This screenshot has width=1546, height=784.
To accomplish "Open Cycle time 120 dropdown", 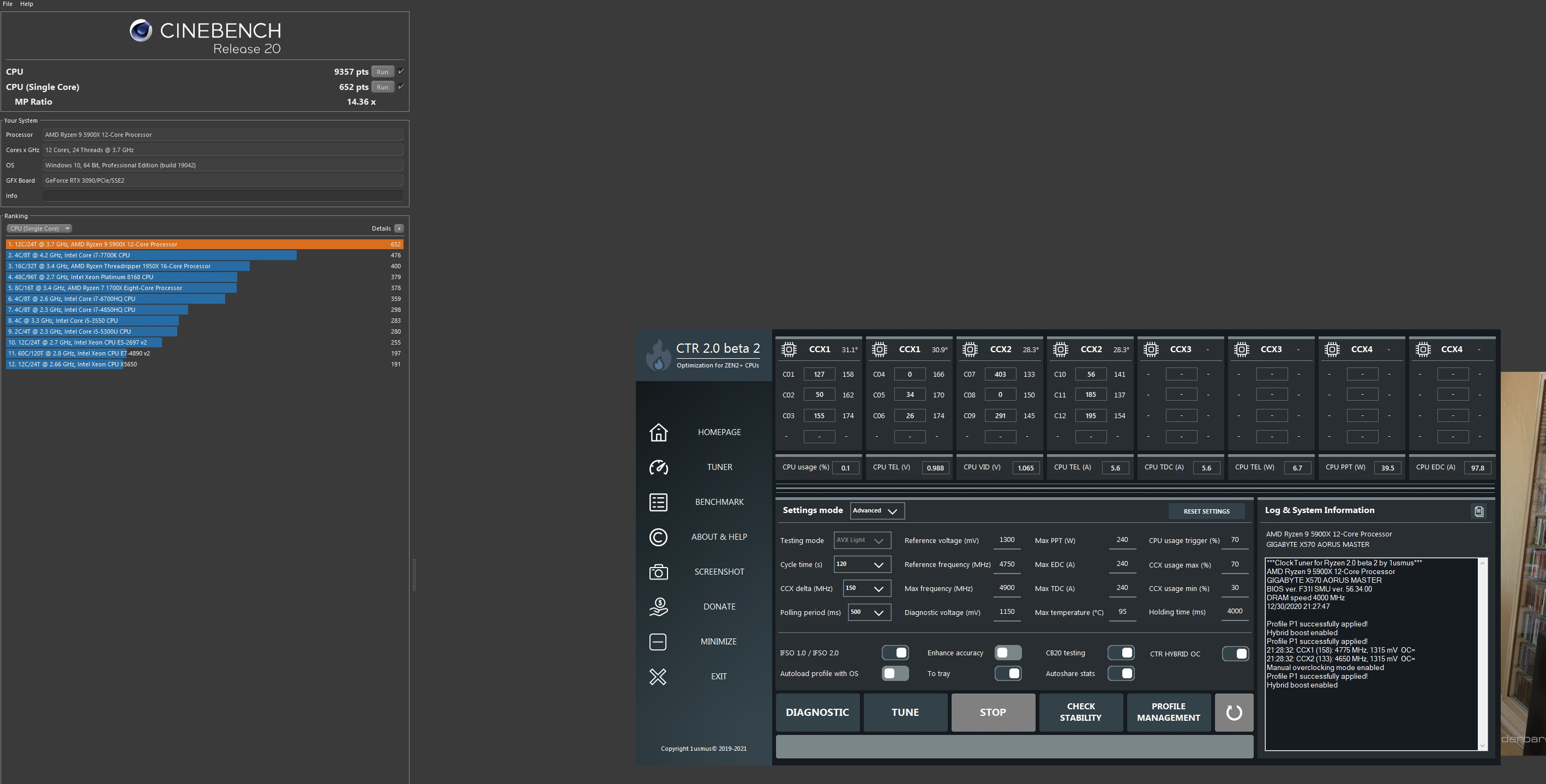I will point(862,564).
